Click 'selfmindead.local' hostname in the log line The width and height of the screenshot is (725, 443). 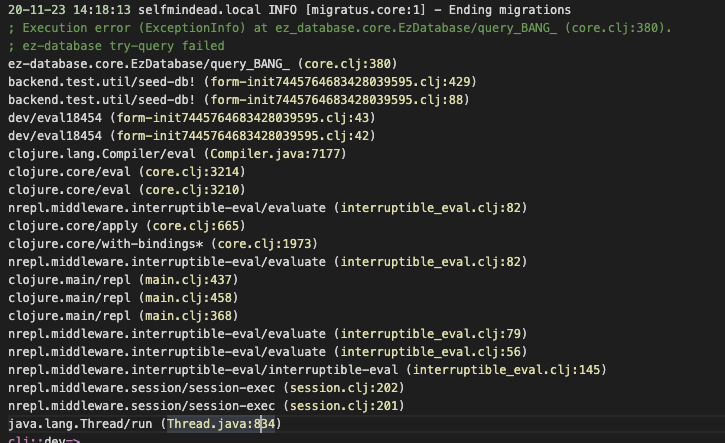[x=200, y=10]
